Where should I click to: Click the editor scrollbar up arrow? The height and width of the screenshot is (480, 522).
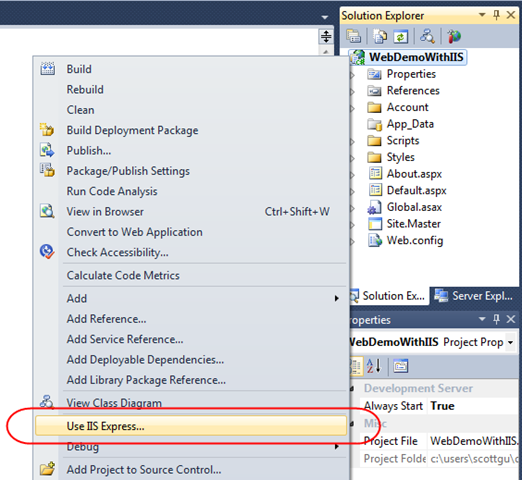pyautogui.click(x=326, y=52)
